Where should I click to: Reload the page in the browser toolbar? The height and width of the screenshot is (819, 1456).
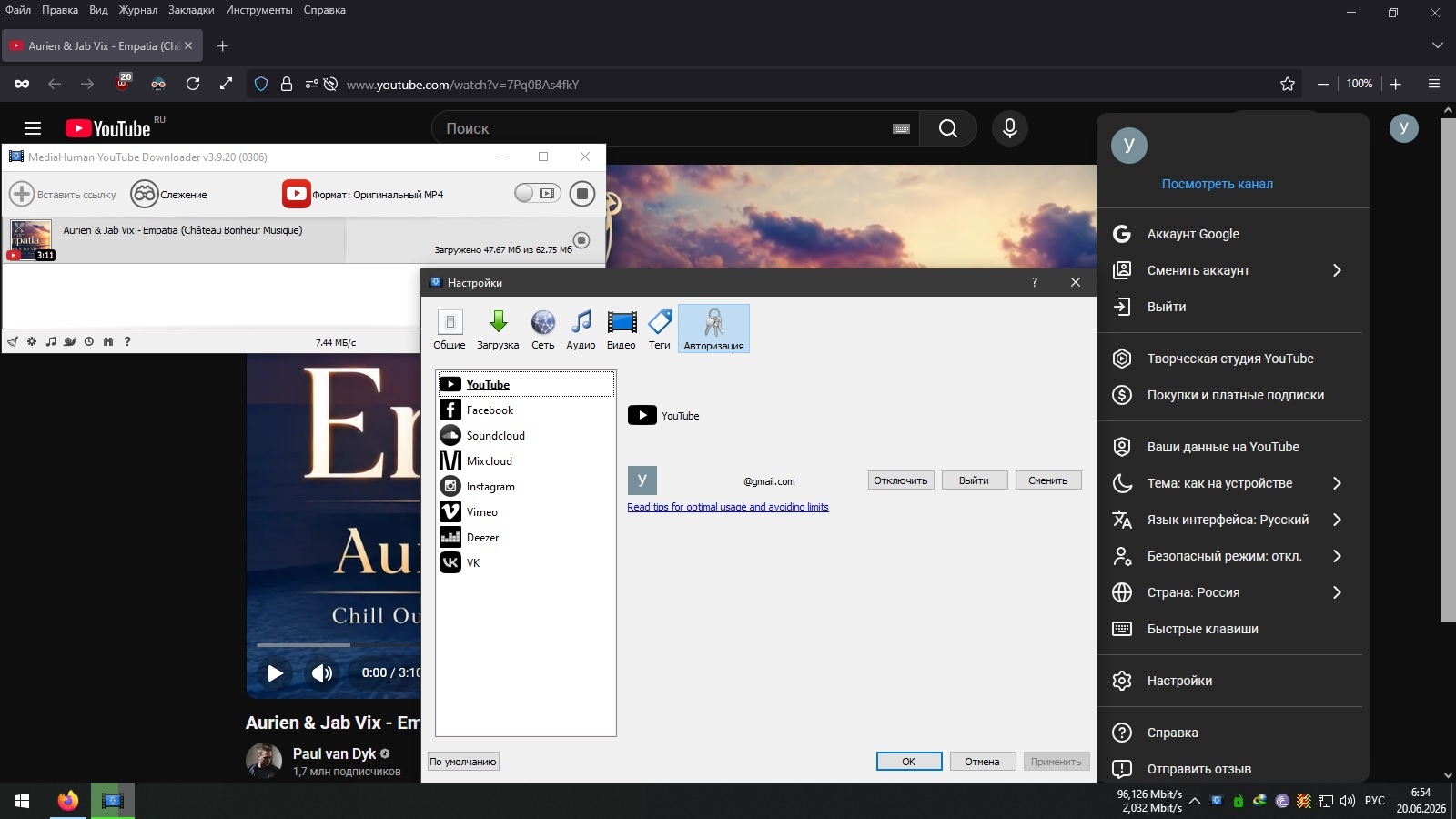point(193,84)
